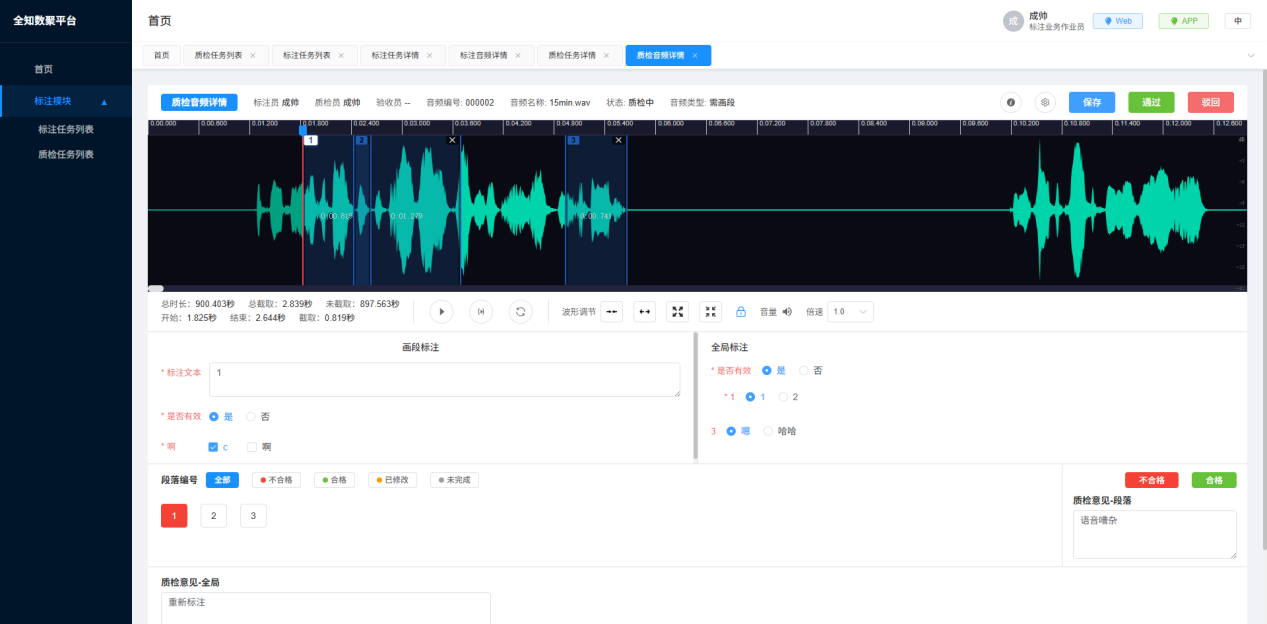1267x624 pixels.
Task: Click the 质检意见-段落 text box
Action: pos(1155,535)
